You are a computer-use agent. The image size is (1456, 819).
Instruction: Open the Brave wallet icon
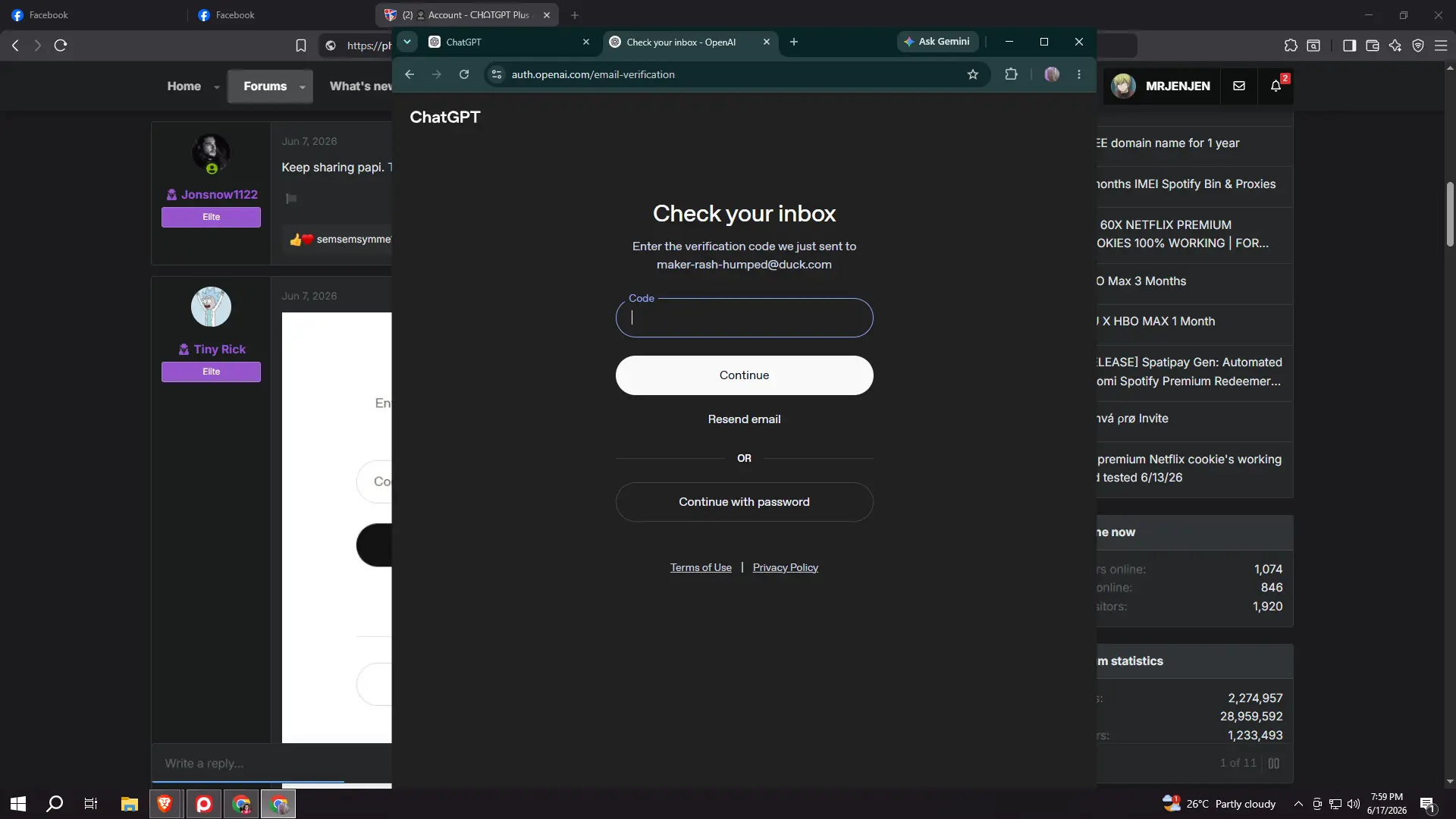(1372, 45)
